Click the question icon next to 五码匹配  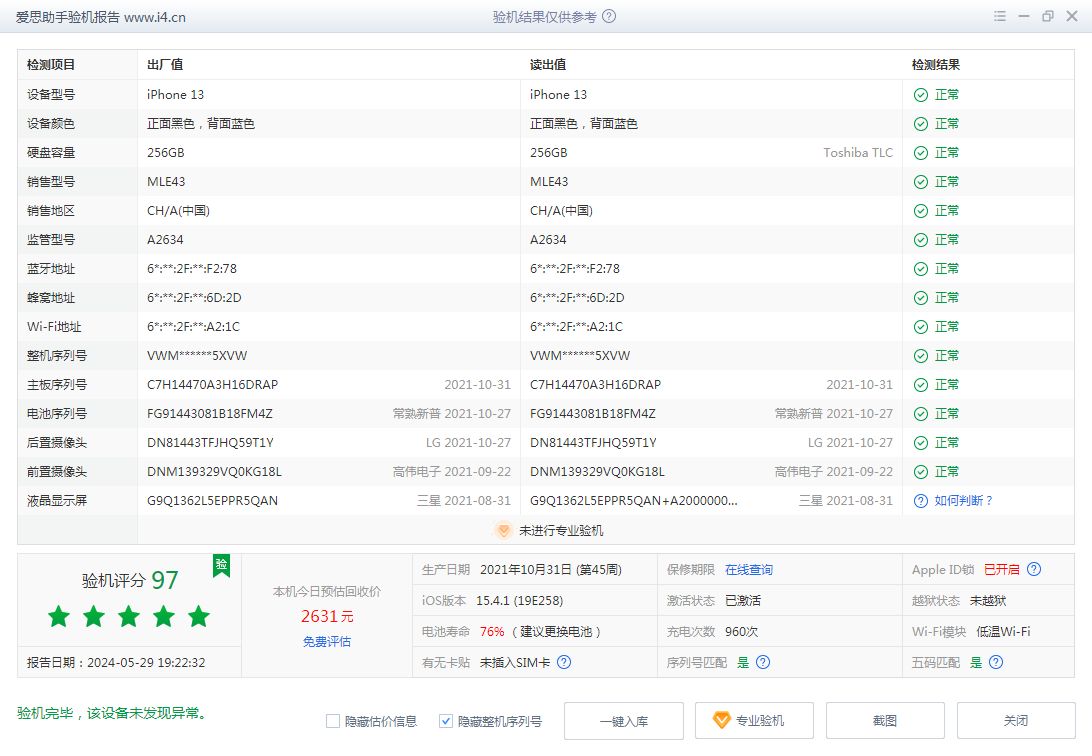pyautogui.click(x=996, y=662)
